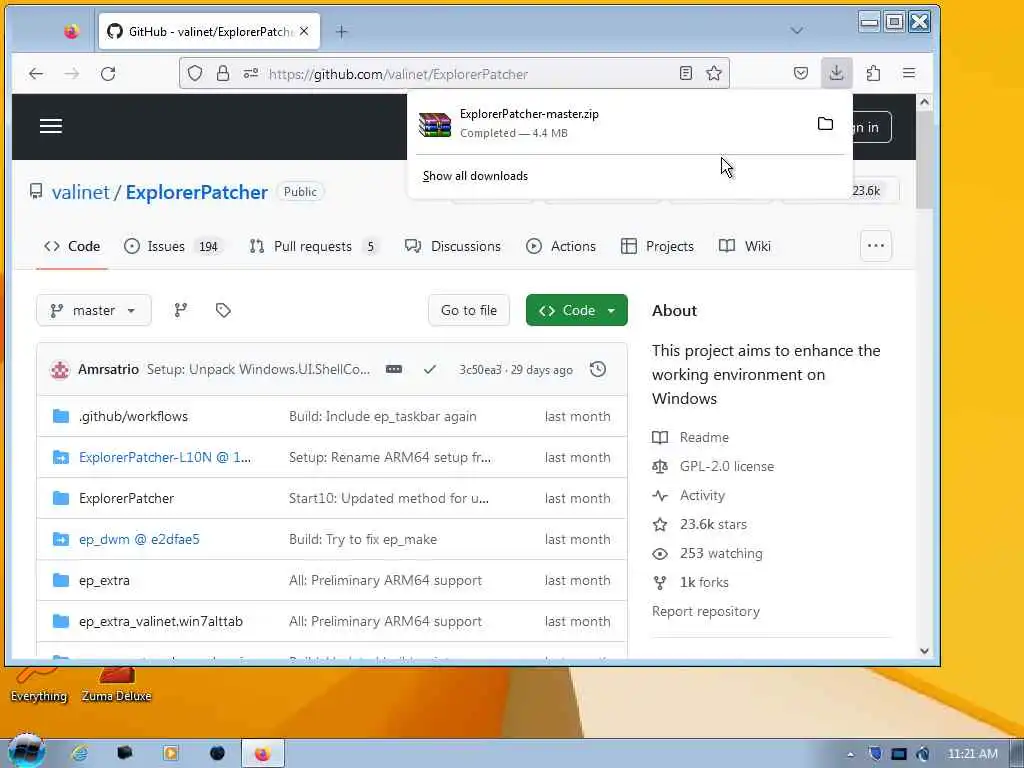Viewport: 1024px width, 768px height.
Task: Select the Code tab
Action: [72, 246]
